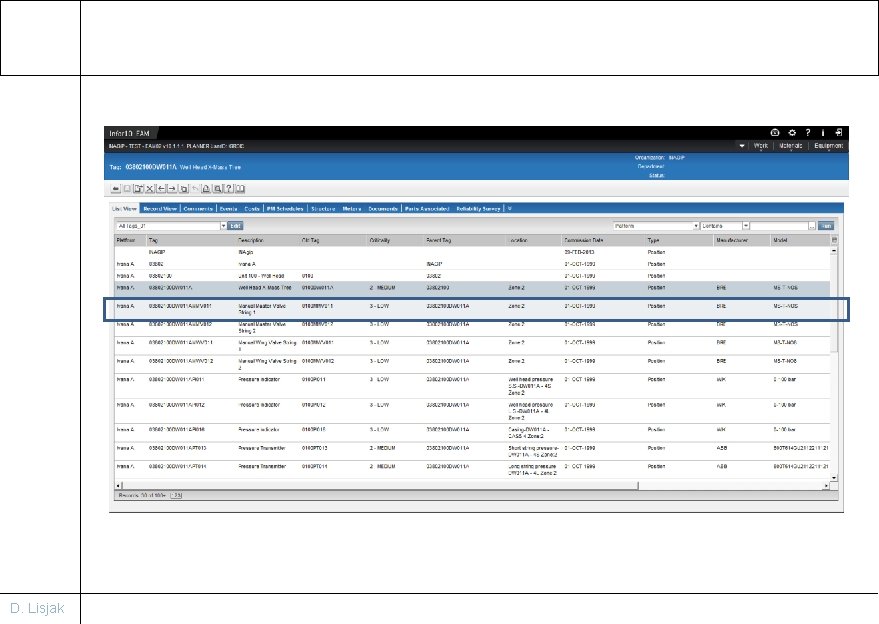Image resolution: width=879 pixels, height=624 pixels.
Task: Click the print icon in the toolbar
Action: coord(206,189)
